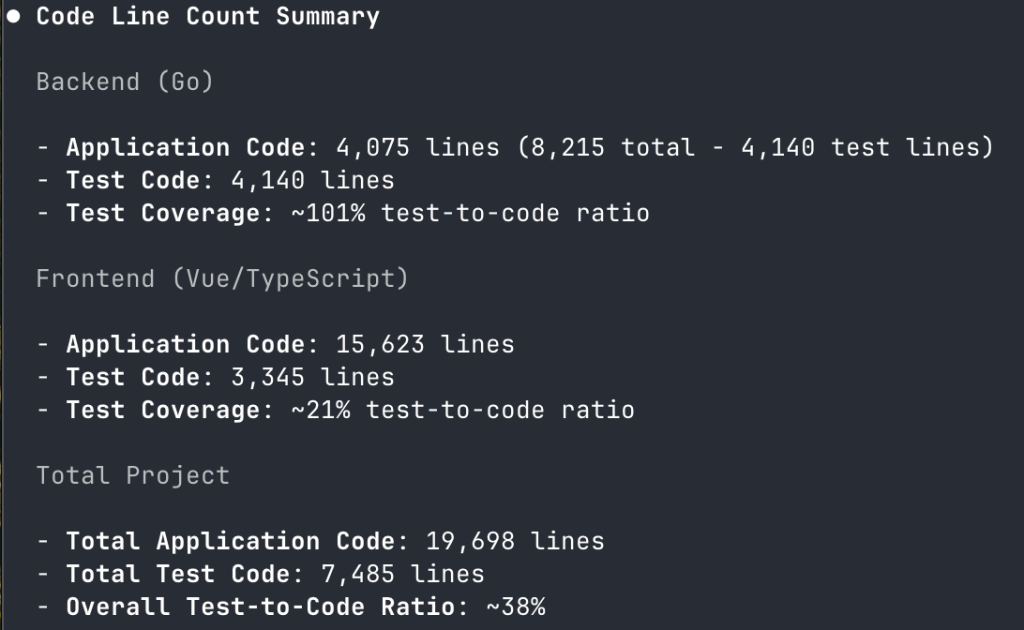Screen dimensions: 1024x630
Task: Click the "Total Test Code" label
Action: (x=177, y=575)
